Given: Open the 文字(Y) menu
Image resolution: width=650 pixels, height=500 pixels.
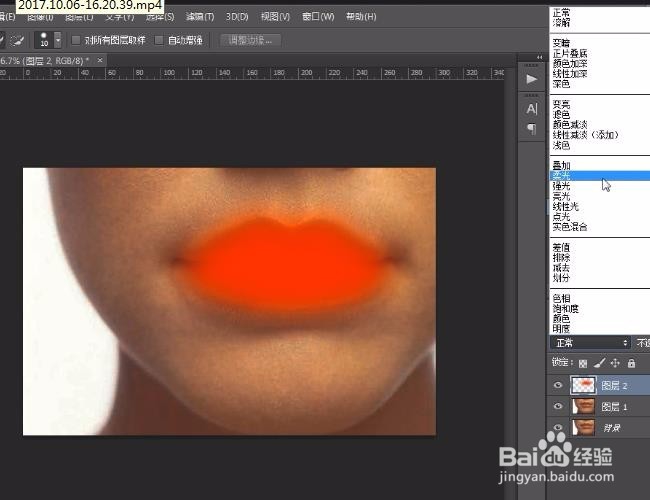Looking at the screenshot, I should 119,17.
